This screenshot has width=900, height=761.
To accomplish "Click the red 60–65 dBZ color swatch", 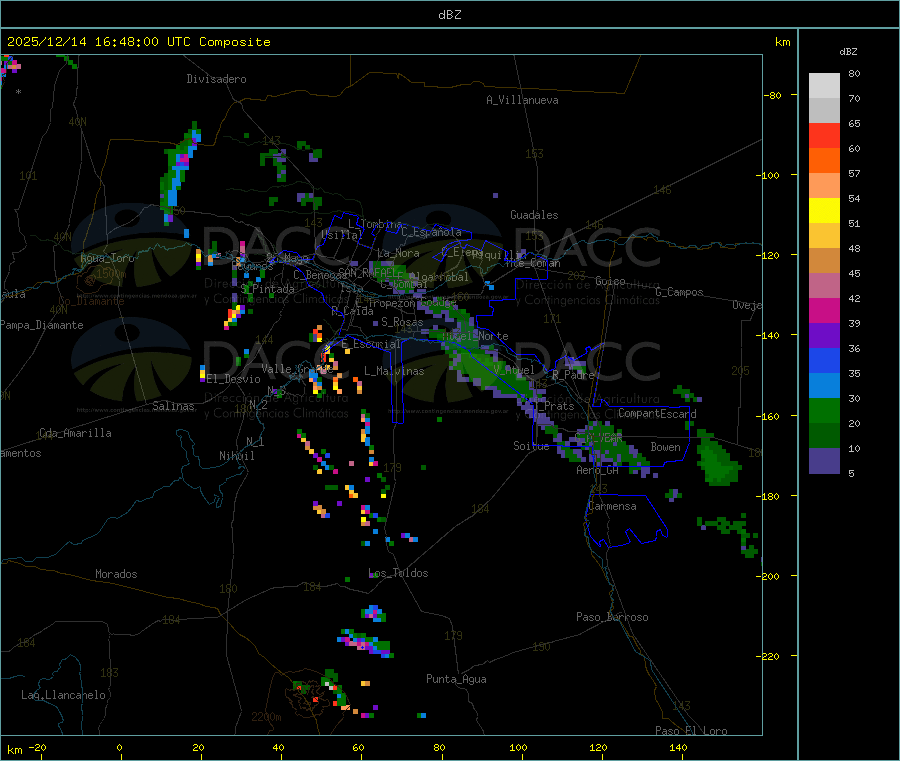I will pos(824,135).
